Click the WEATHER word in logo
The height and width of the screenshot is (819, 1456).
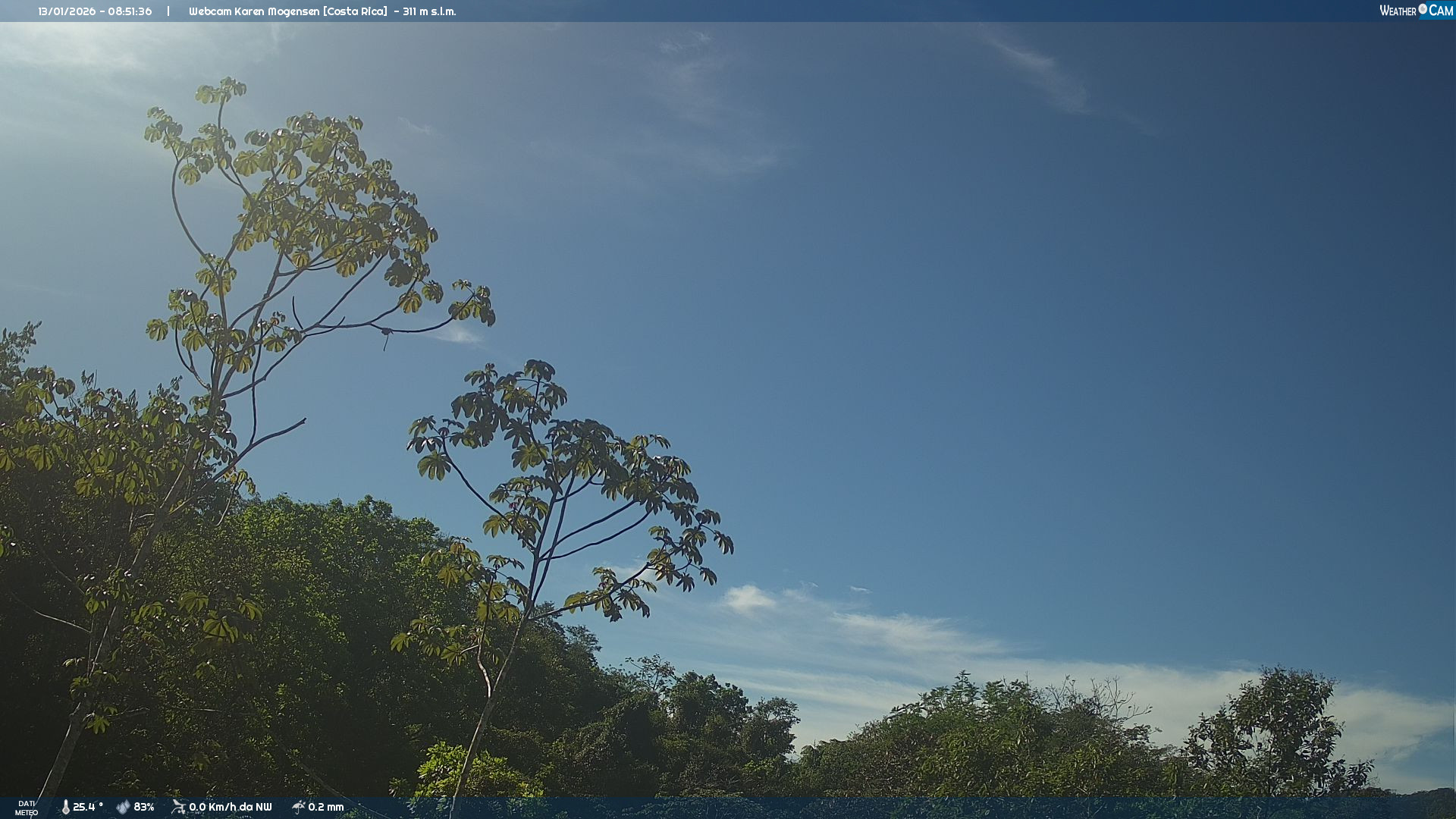1398,11
